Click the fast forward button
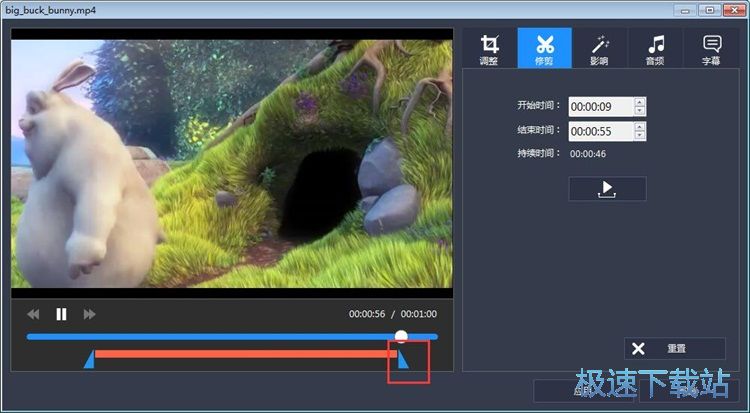The height and width of the screenshot is (413, 750). 89,314
